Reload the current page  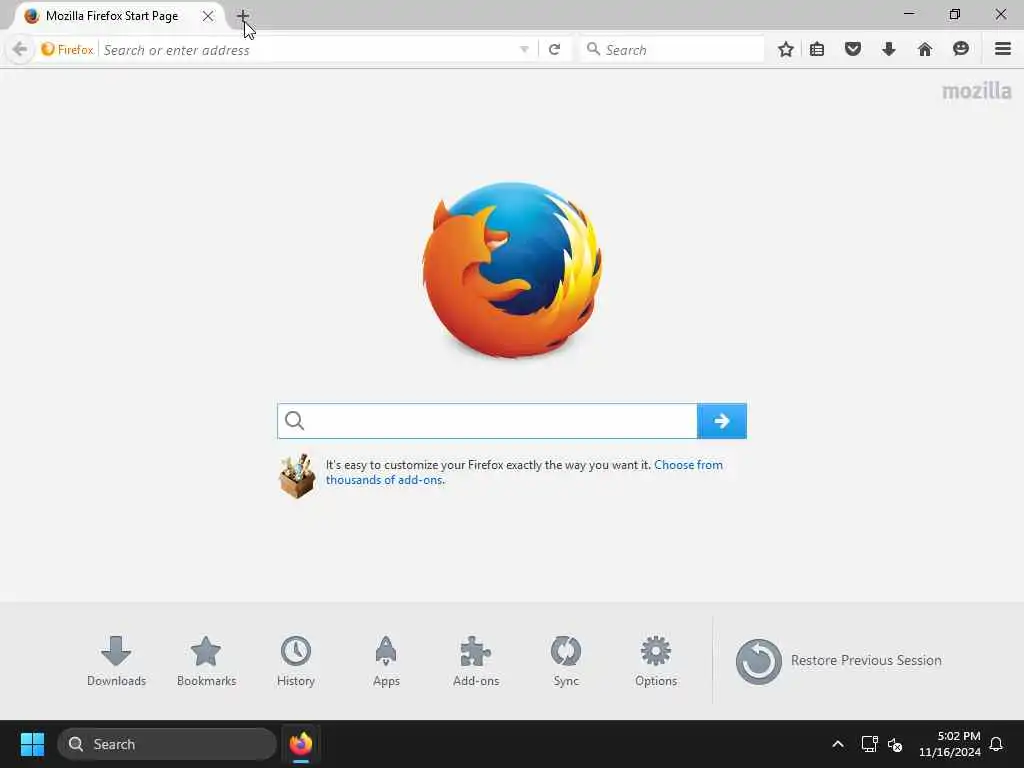(554, 50)
